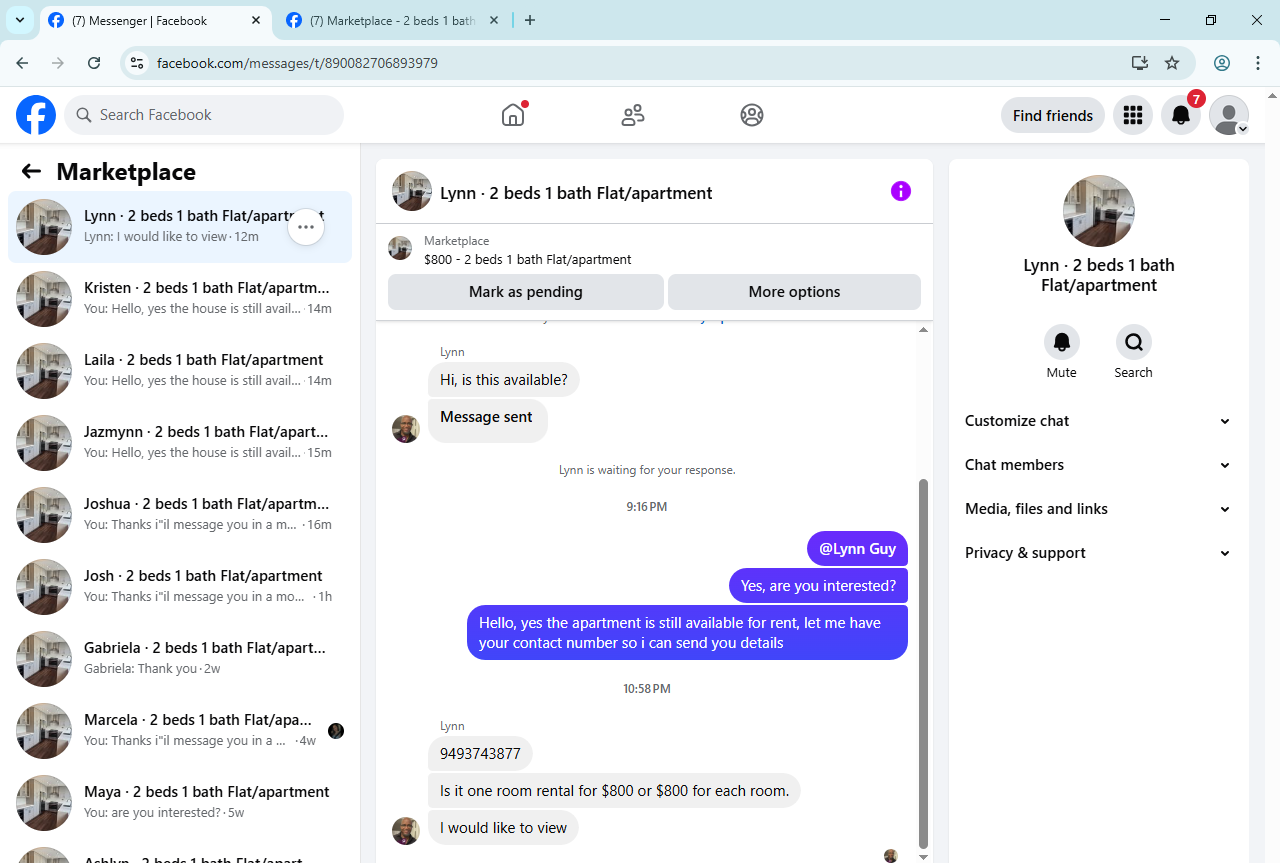Open the Chrome three-dot menu
Image resolution: width=1280 pixels, height=863 pixels.
[1258, 63]
